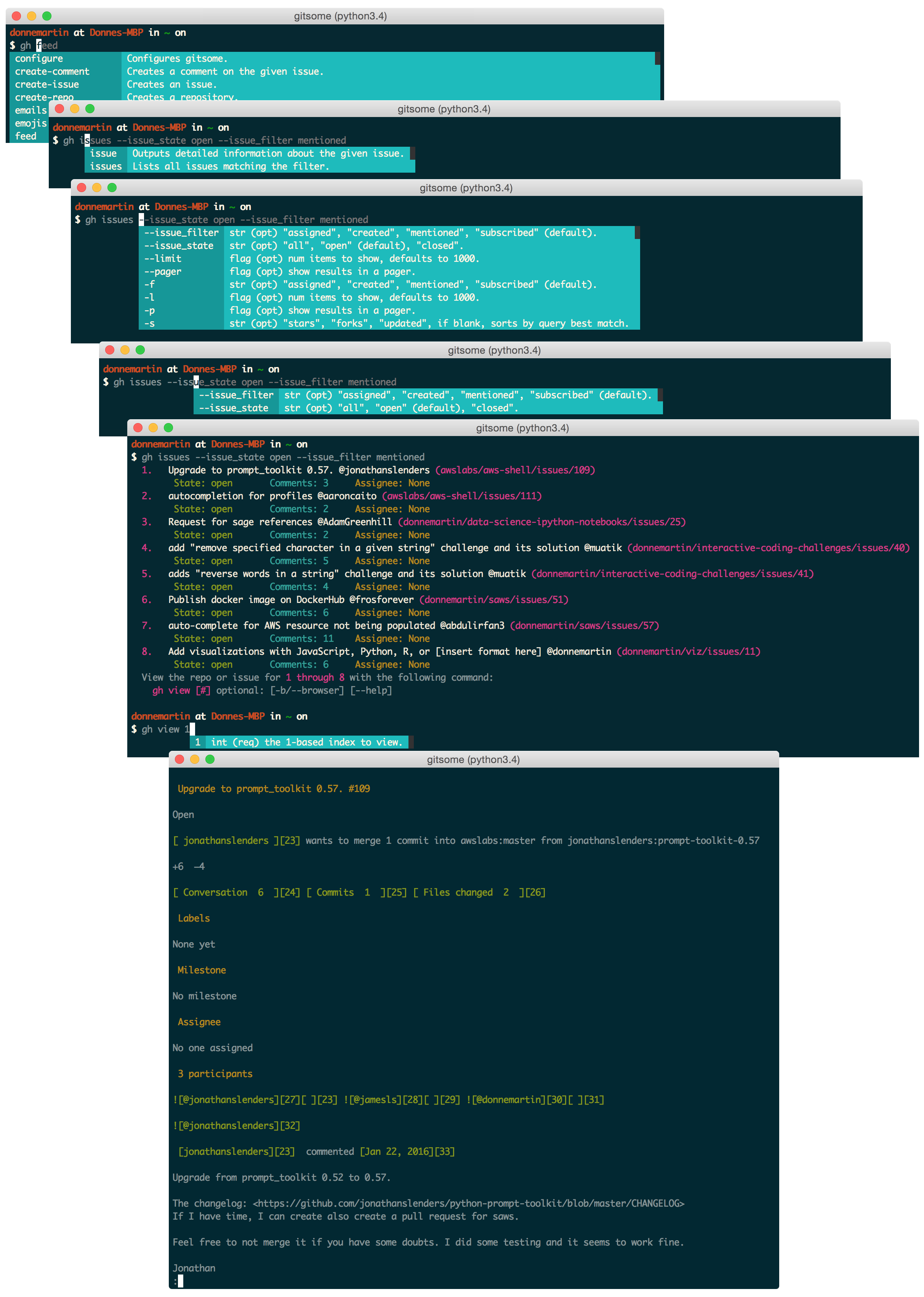Open donnemartin/saws/issues/57 link

click(585, 625)
